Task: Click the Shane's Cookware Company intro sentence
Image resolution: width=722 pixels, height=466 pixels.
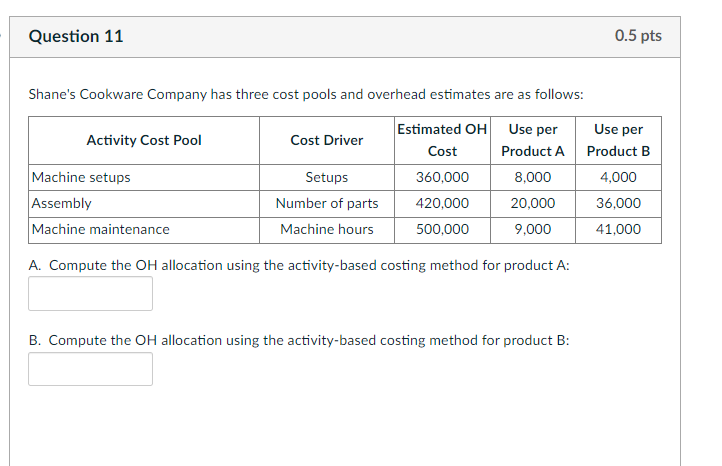Action: pyautogui.click(x=306, y=94)
